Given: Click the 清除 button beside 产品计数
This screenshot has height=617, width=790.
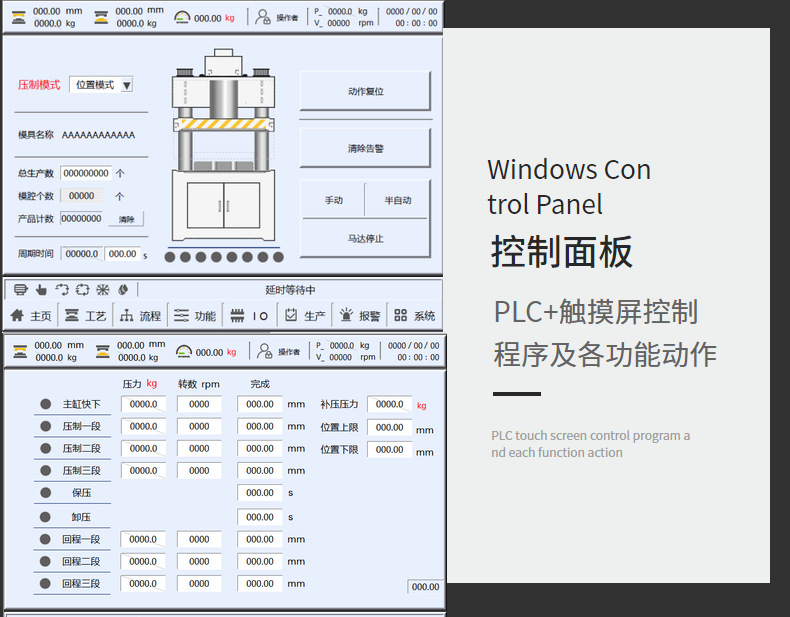Looking at the screenshot, I should (126, 219).
